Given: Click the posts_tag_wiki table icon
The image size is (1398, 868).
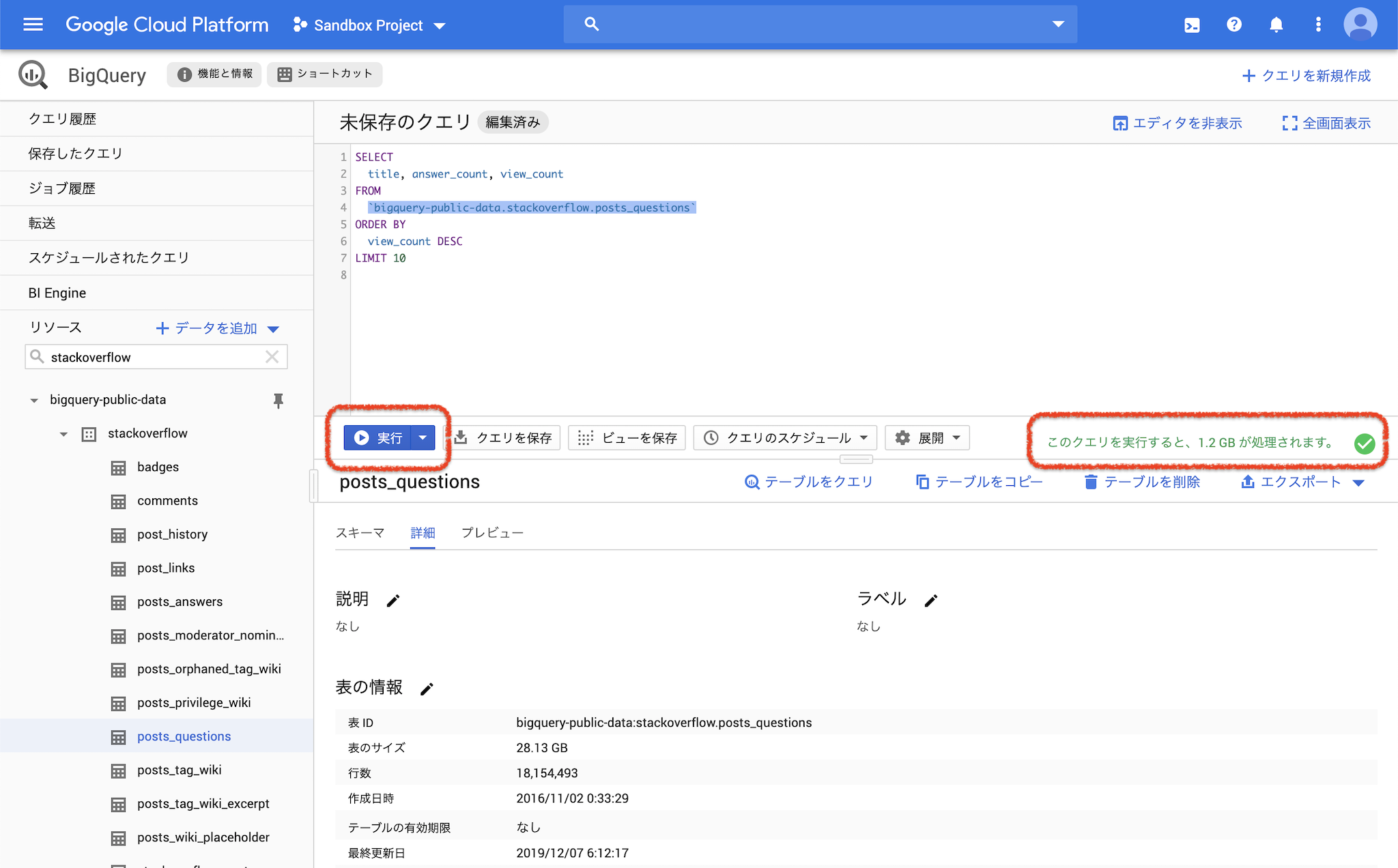Looking at the screenshot, I should click(118, 771).
